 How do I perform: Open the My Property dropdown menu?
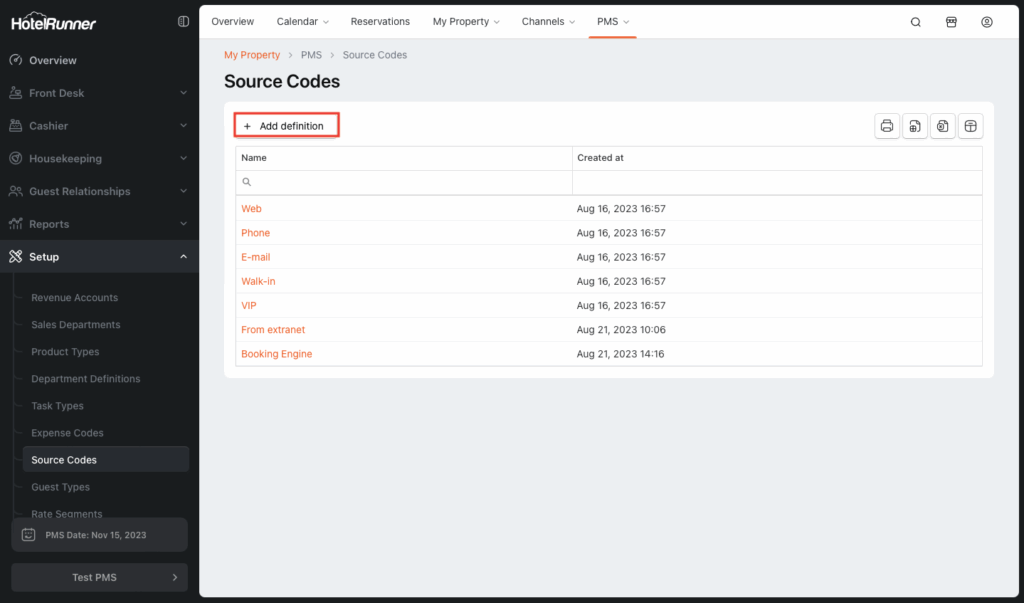(x=466, y=21)
